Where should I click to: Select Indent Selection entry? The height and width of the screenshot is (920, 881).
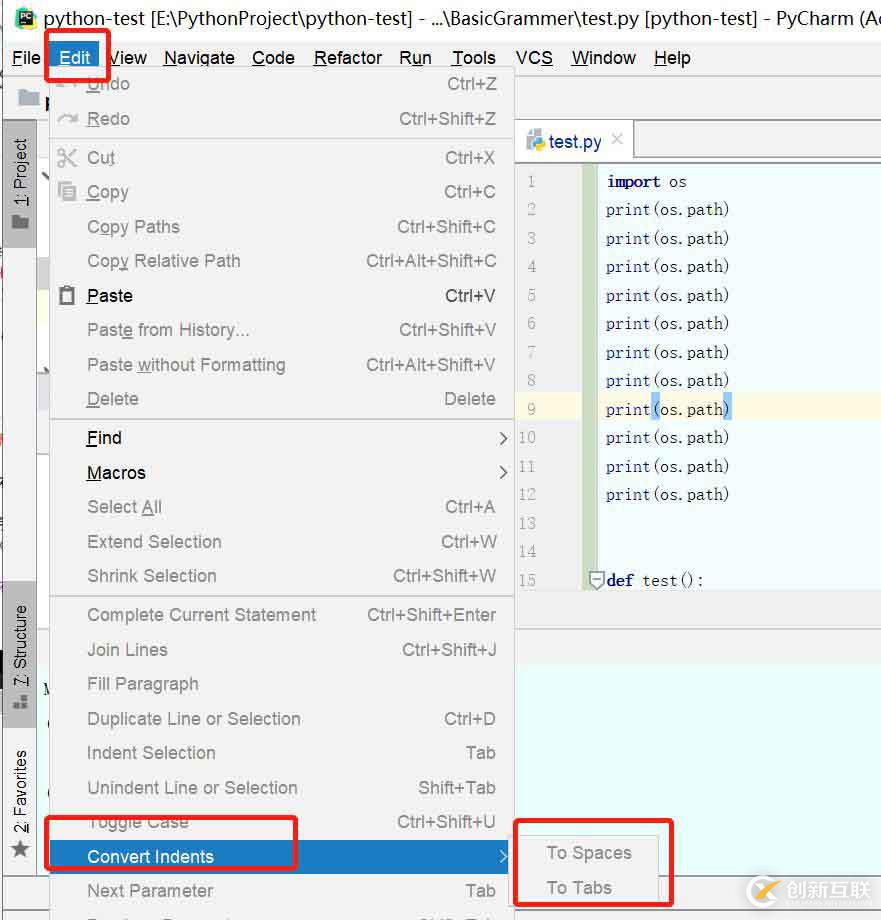[x=282, y=753]
